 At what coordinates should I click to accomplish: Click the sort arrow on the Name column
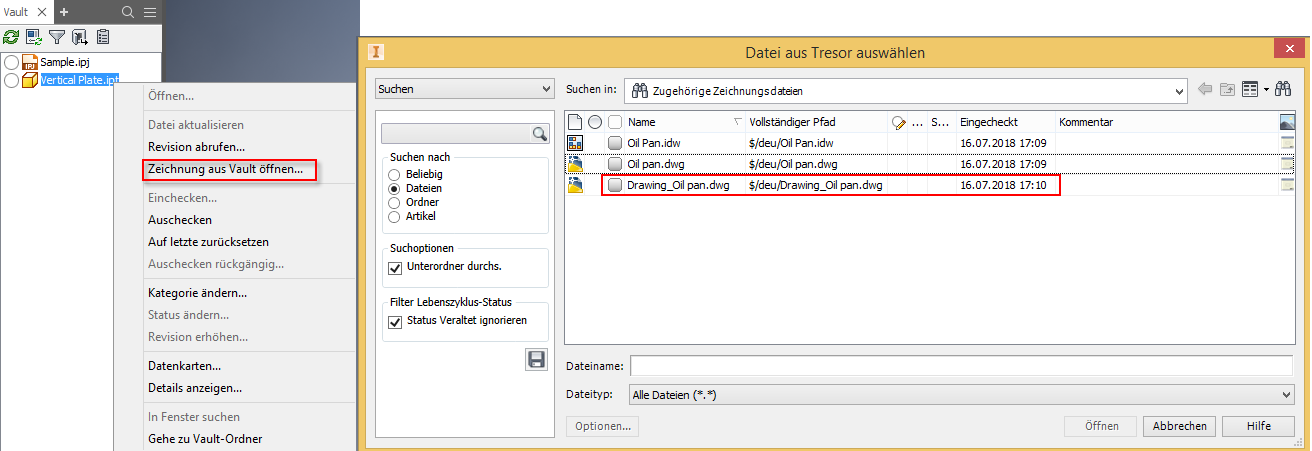pyautogui.click(x=737, y=122)
